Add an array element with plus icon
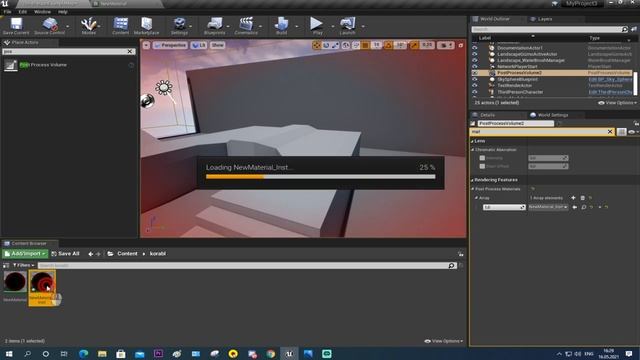640x360 pixels. (573, 198)
